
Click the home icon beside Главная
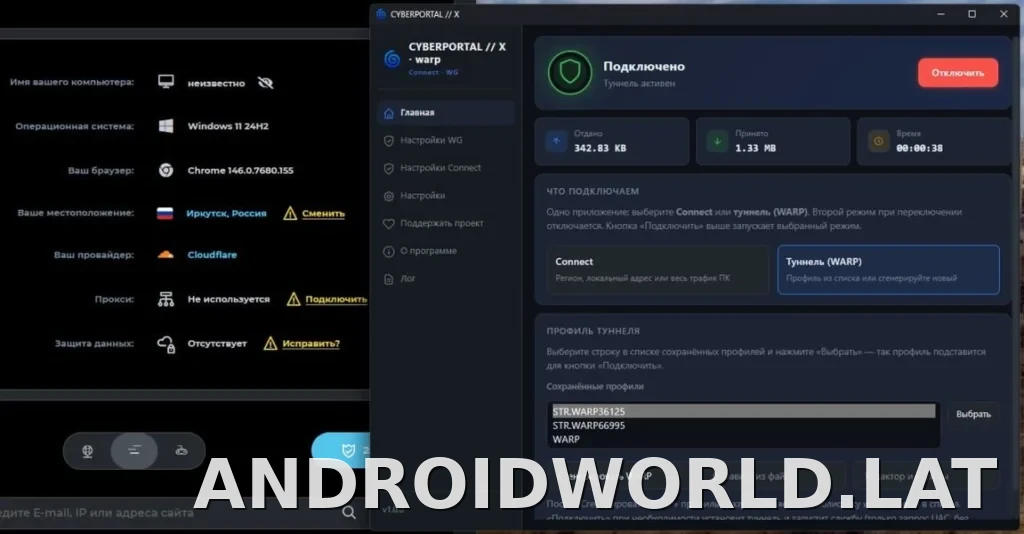(389, 113)
